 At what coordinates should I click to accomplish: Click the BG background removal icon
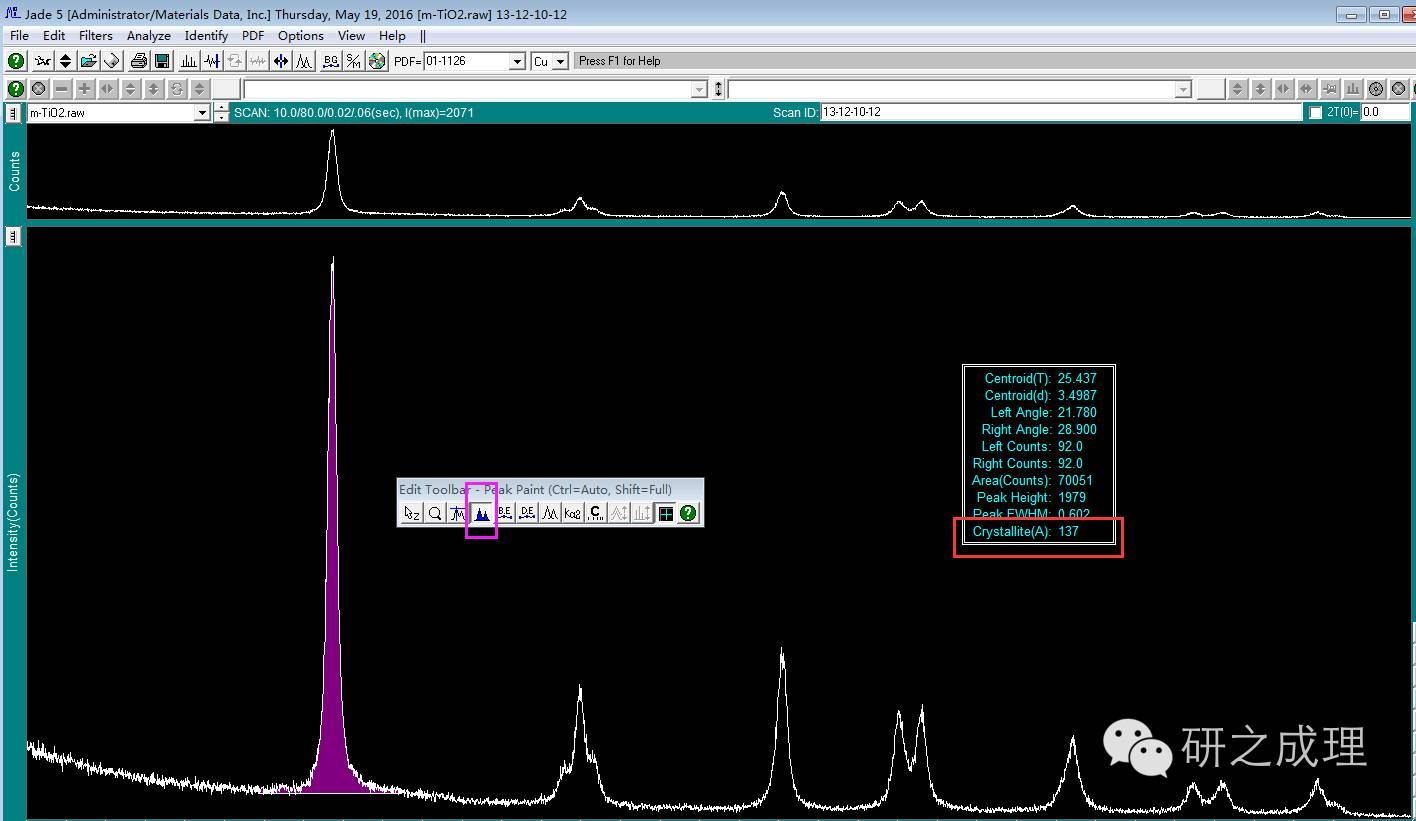(331, 61)
